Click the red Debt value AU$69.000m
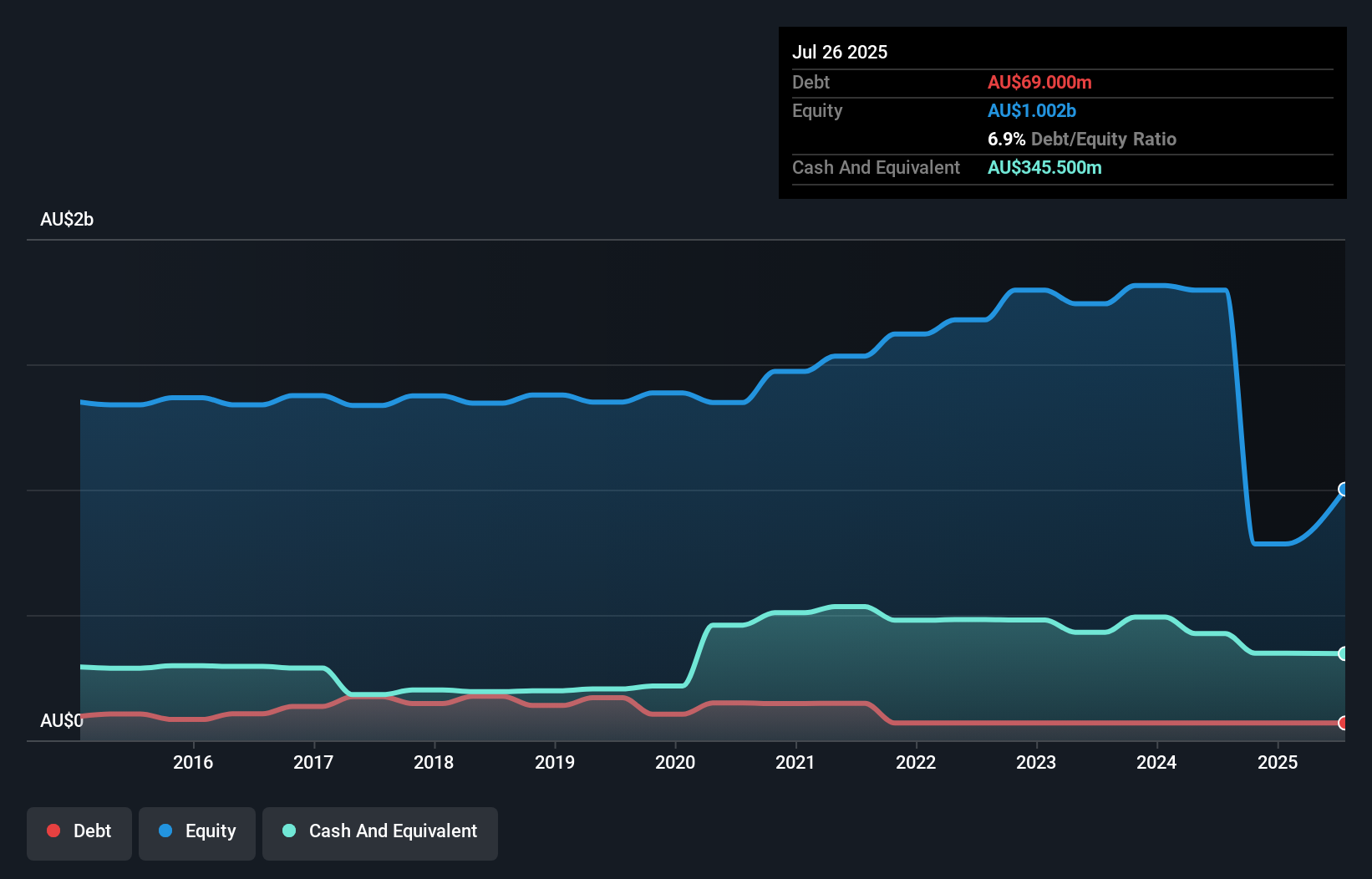Viewport: 1372px width, 879px height. (1040, 82)
